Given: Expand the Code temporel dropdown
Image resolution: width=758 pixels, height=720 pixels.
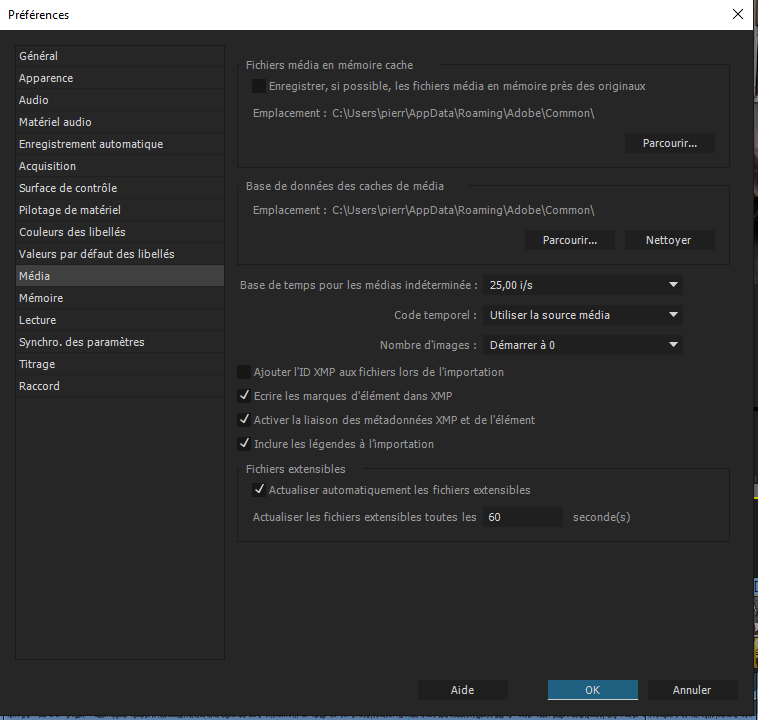Looking at the screenshot, I should 582,315.
